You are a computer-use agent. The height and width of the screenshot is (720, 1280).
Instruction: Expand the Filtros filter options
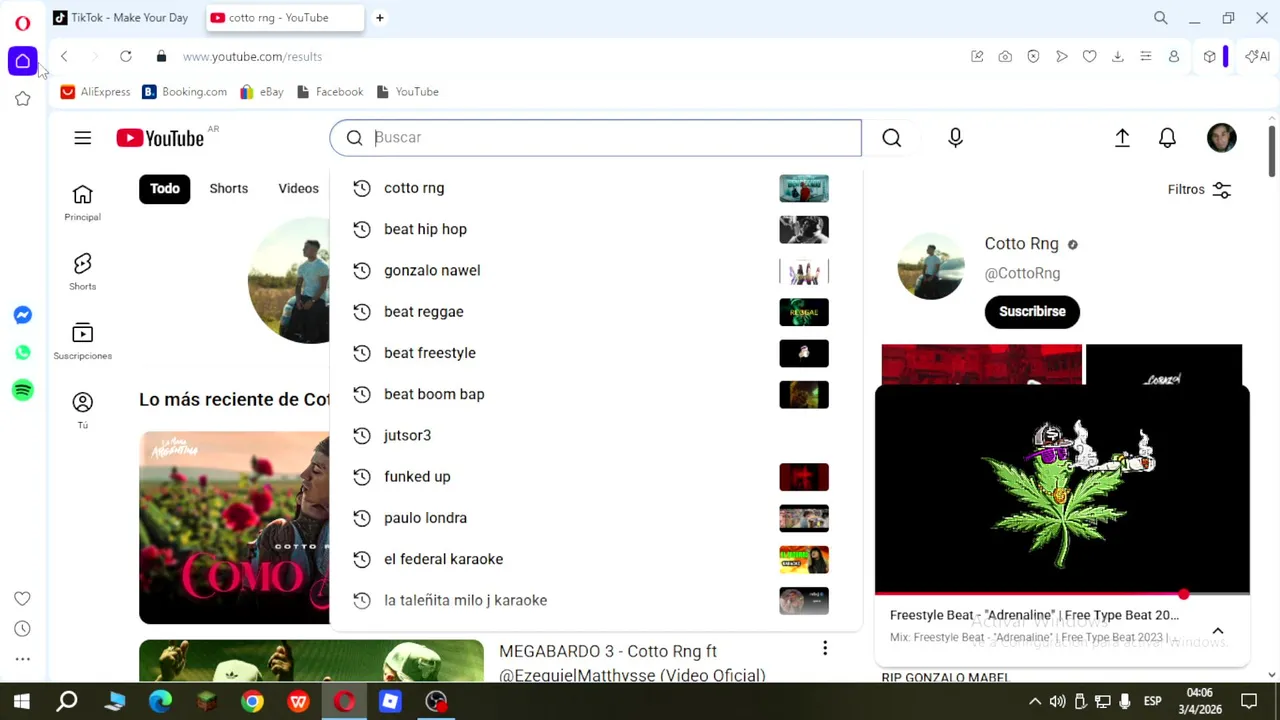pyautogui.click(x=1200, y=190)
